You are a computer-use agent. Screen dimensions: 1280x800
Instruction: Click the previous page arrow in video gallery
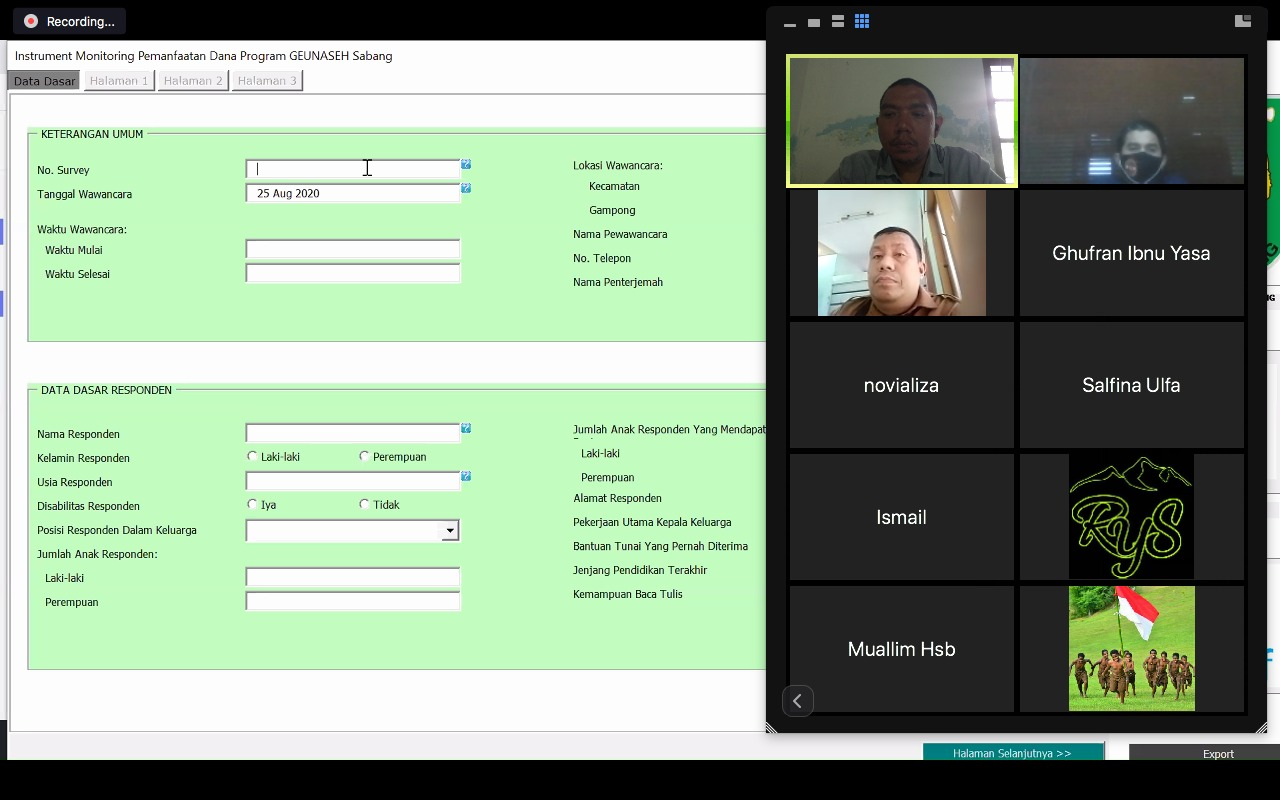[798, 701]
